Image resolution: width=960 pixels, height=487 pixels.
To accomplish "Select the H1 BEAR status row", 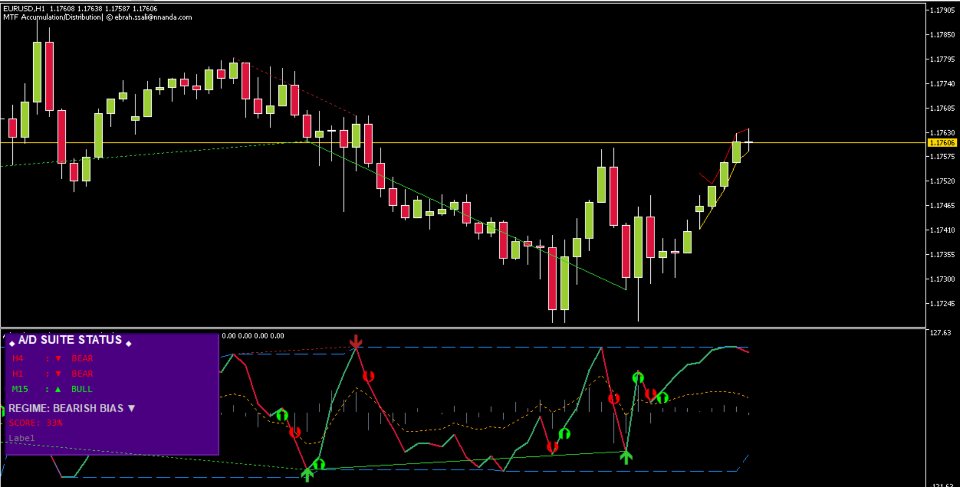I will 52,374.
